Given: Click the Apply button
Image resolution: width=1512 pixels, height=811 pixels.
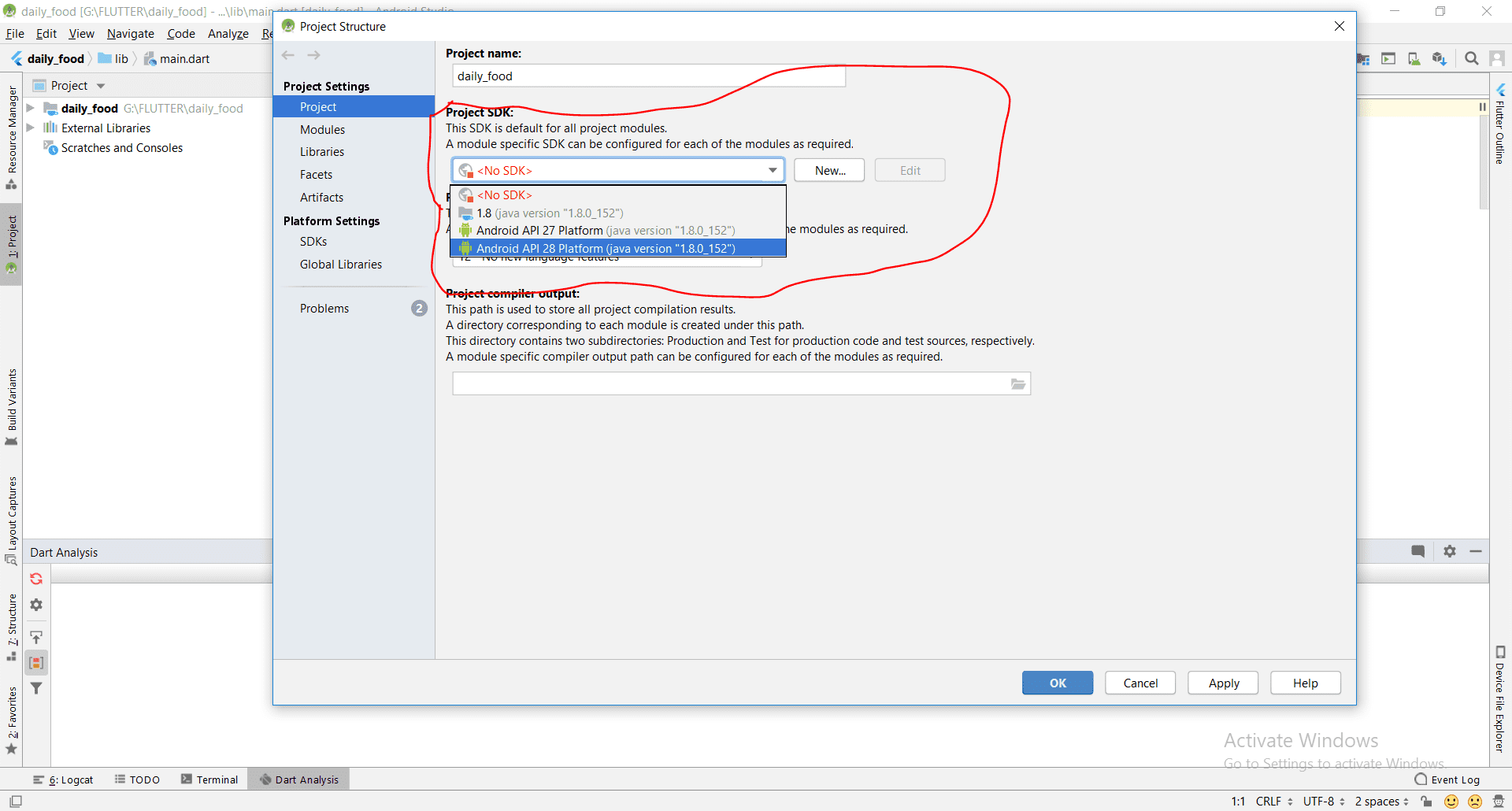Looking at the screenshot, I should click(x=1222, y=683).
